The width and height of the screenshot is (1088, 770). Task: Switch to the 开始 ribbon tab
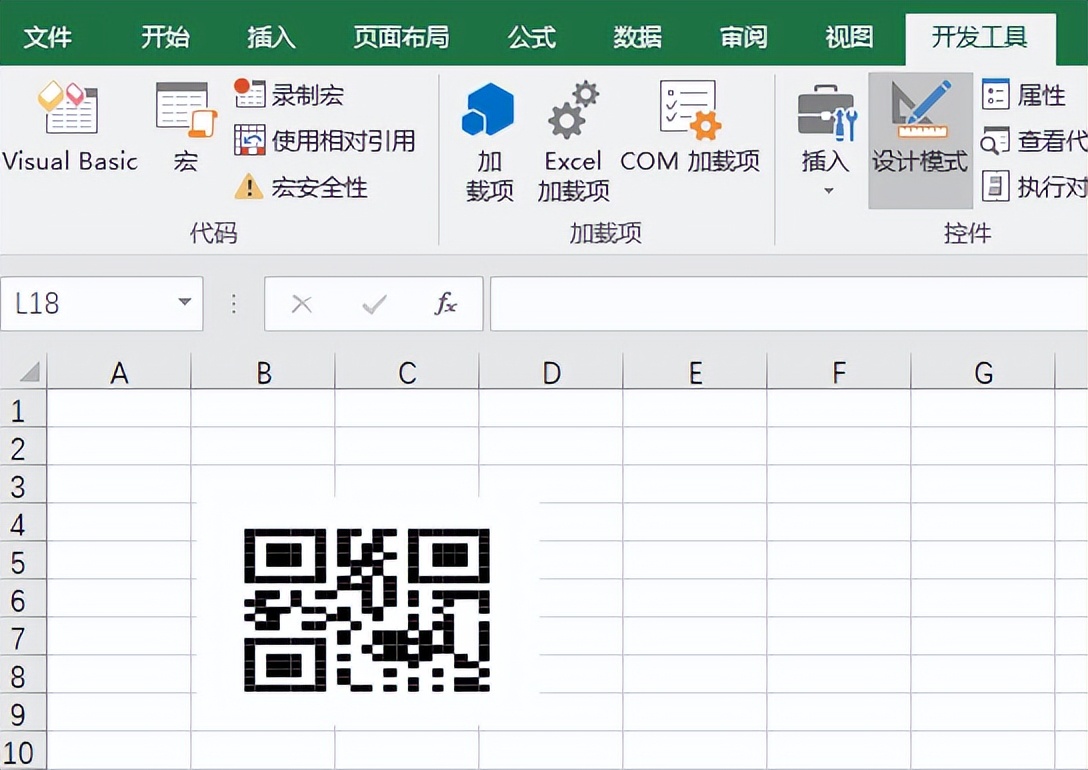click(165, 37)
